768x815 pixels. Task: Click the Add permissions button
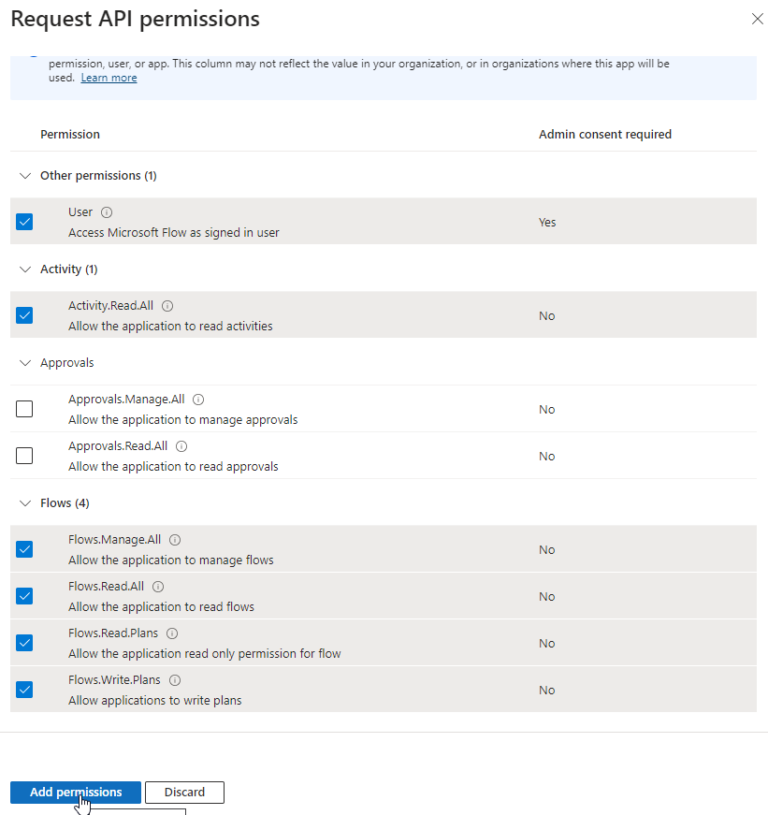pos(75,792)
